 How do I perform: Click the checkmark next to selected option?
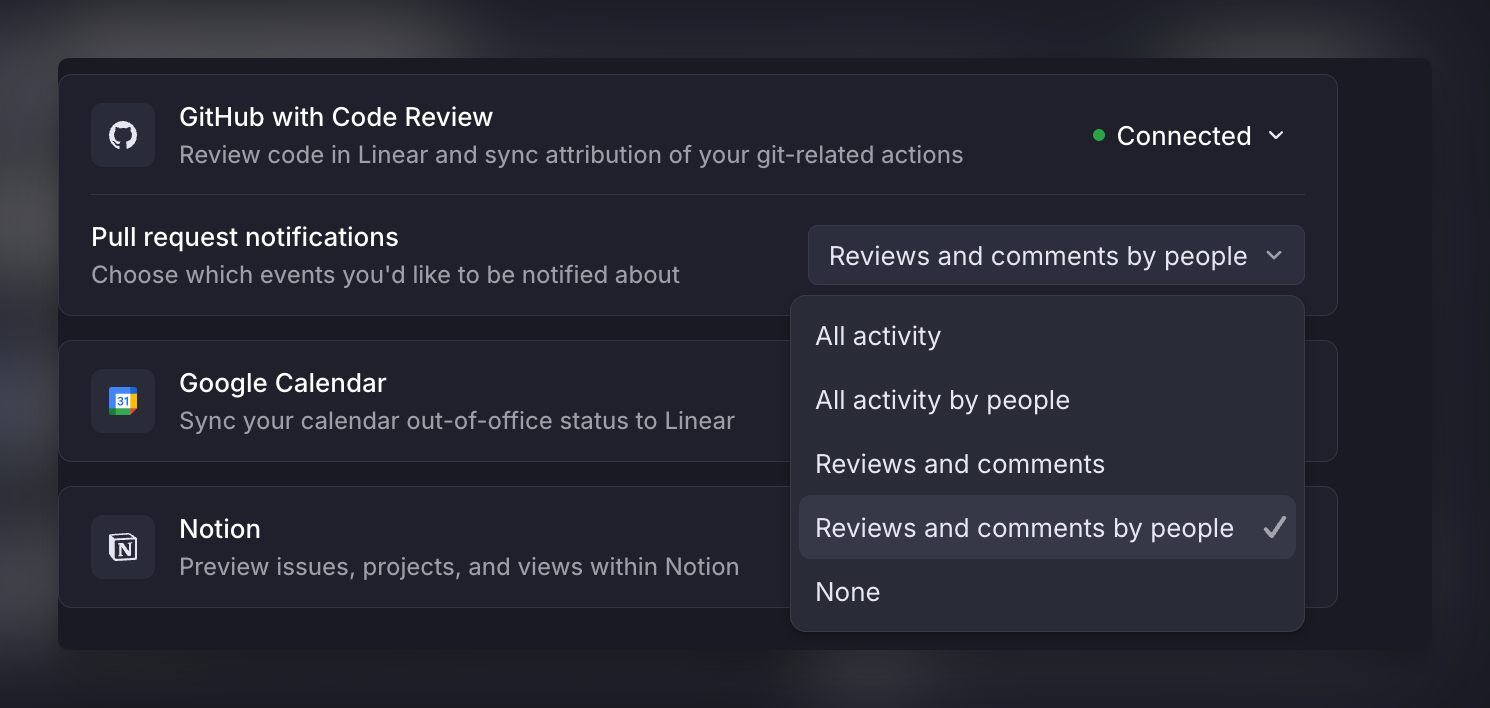click(1276, 527)
